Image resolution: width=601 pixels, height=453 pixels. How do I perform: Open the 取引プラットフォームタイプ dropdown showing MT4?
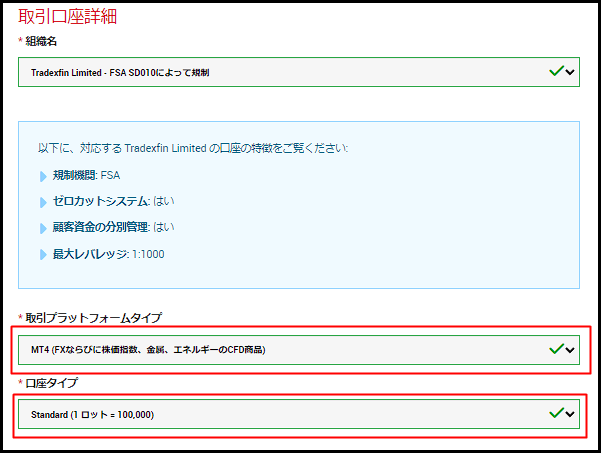point(299,350)
